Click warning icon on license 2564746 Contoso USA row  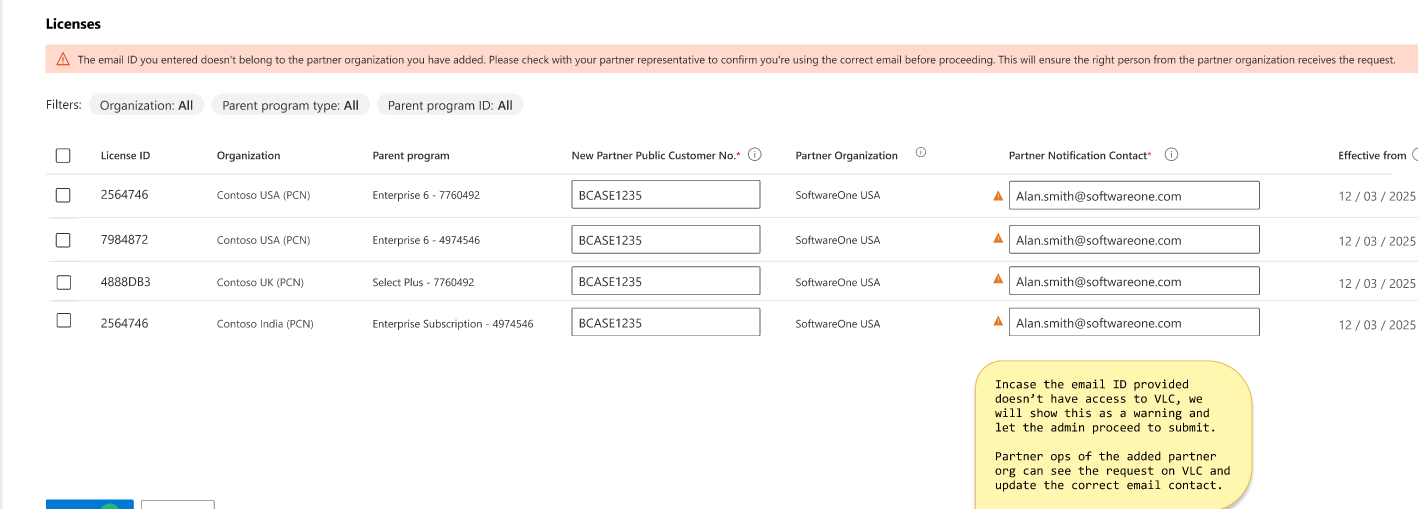point(998,196)
